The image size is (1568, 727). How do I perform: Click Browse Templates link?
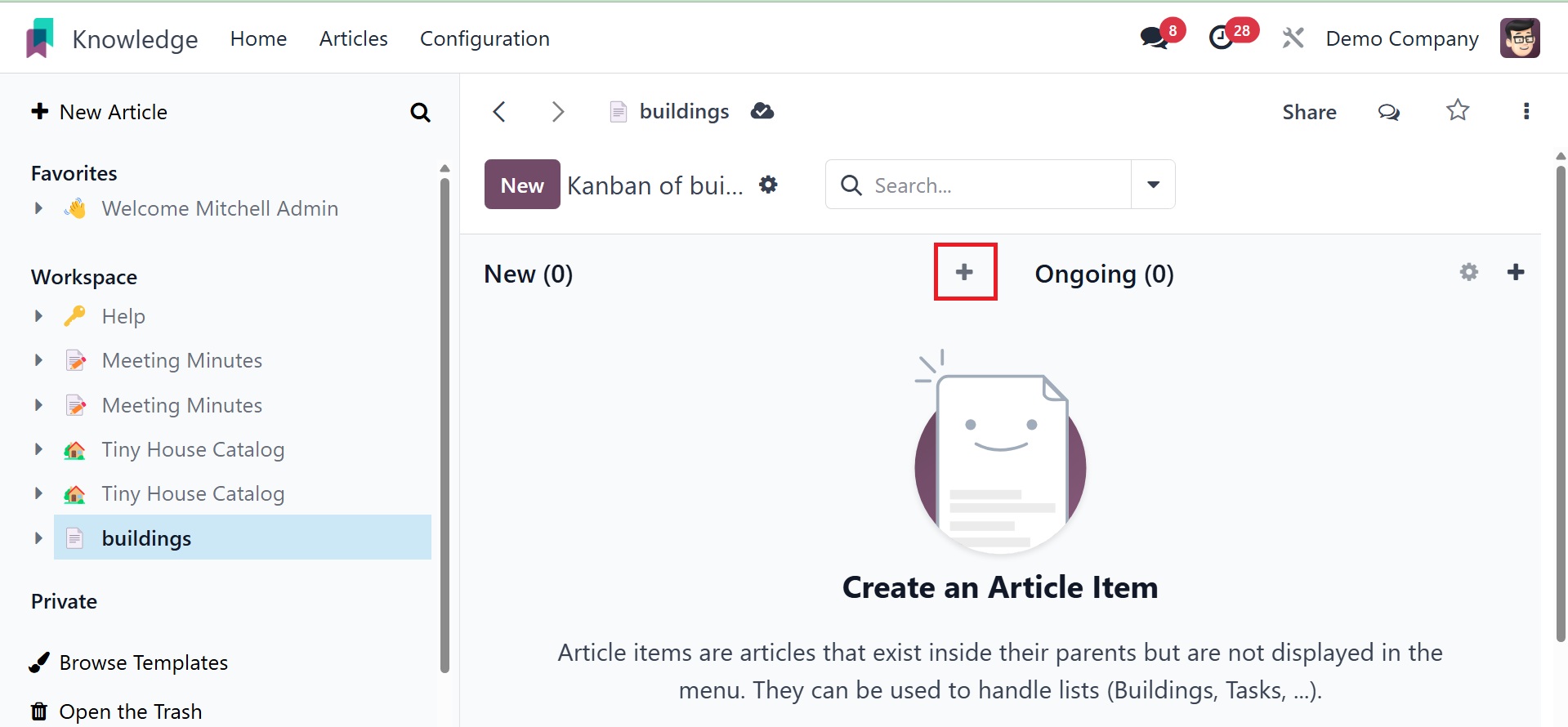click(x=143, y=662)
